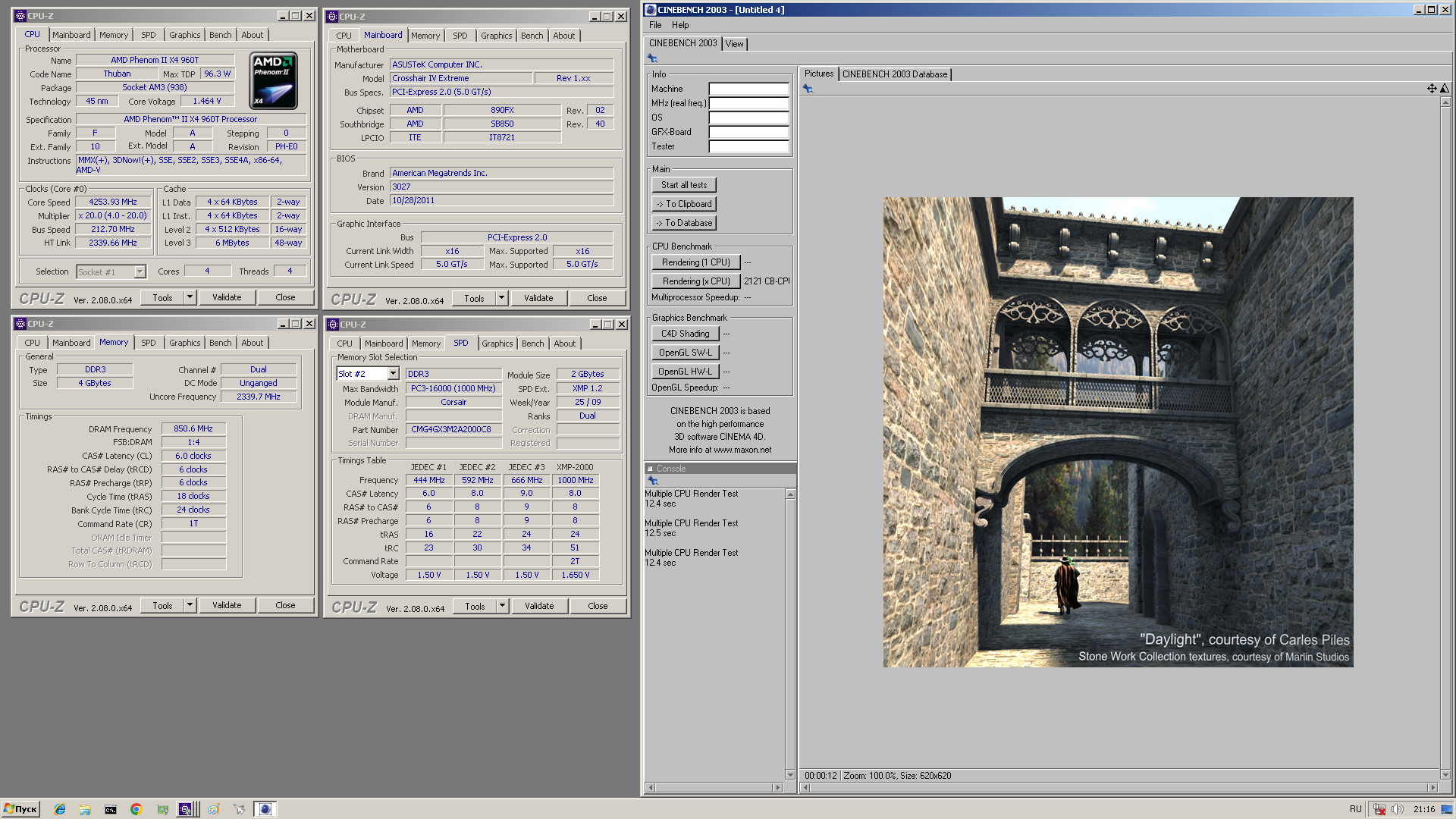Click the pin icon under CINEBENCH 2003 tab
The image size is (1456, 819).
click(652, 58)
